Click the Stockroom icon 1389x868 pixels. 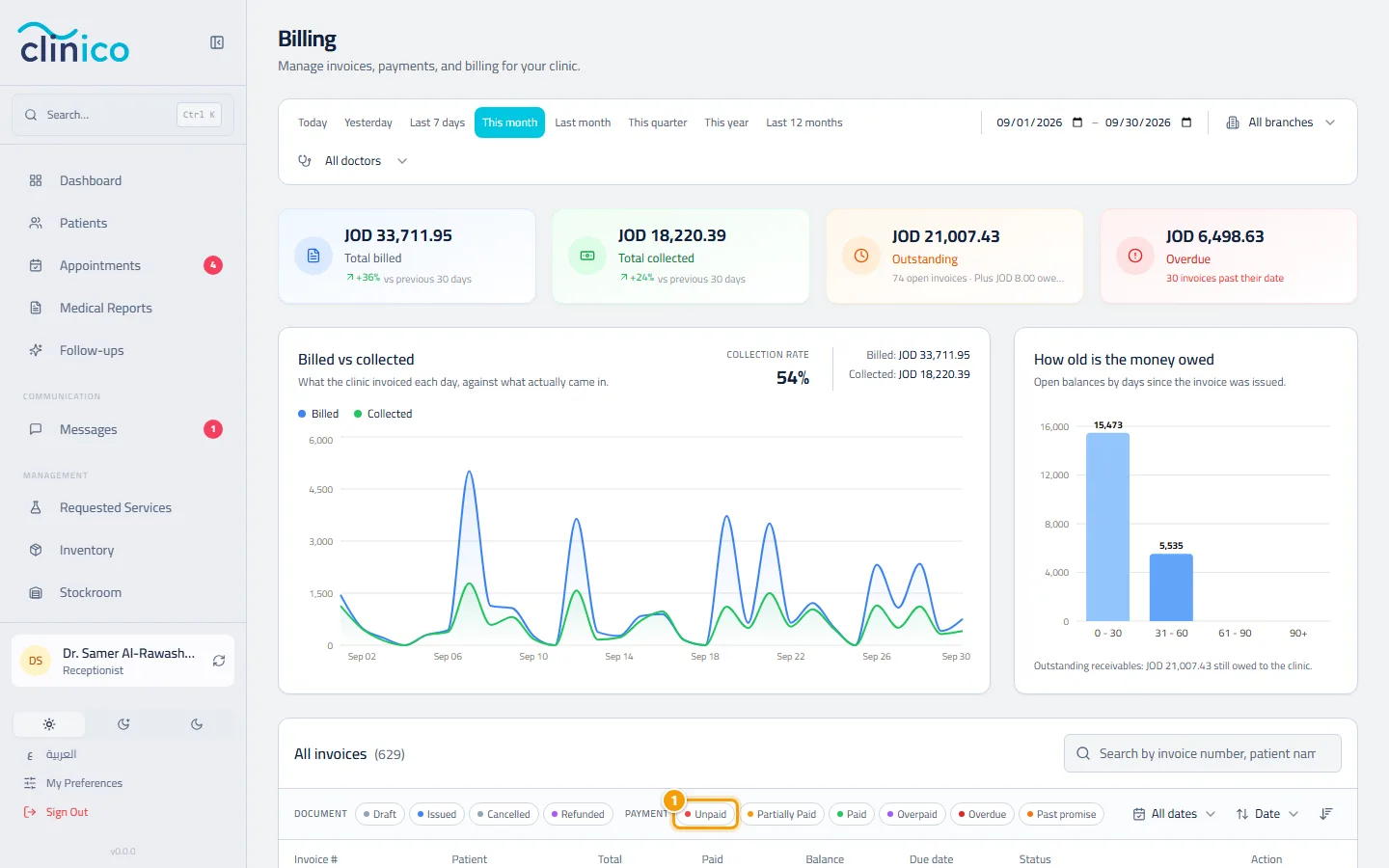(36, 592)
